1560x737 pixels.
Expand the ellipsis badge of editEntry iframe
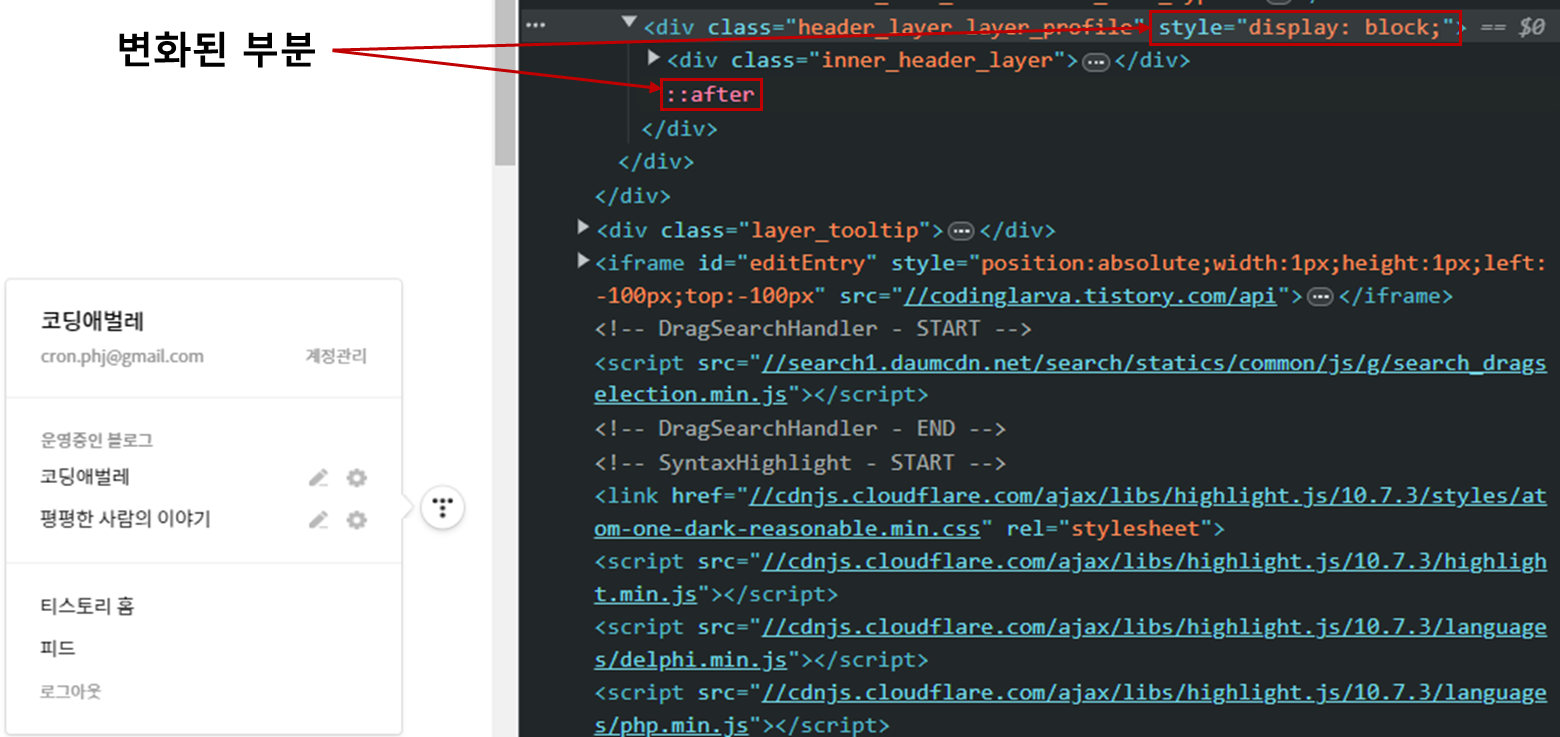tap(1320, 297)
